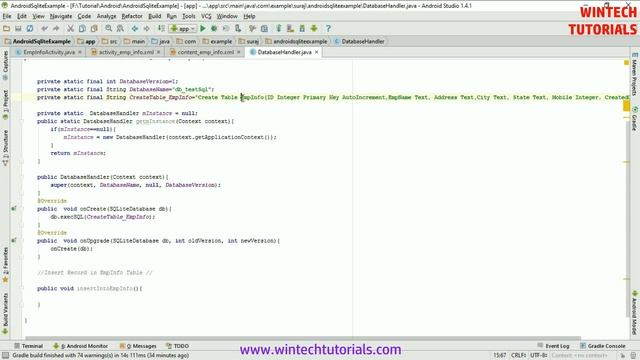Open the UTF-8 encoding selector
This screenshot has height=360, width=640.
pos(539,356)
